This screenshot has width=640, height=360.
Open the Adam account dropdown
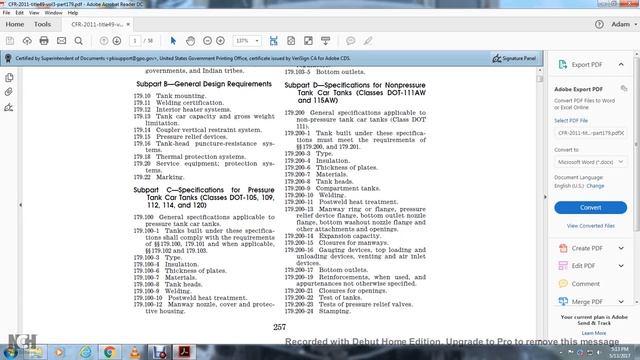624,24
